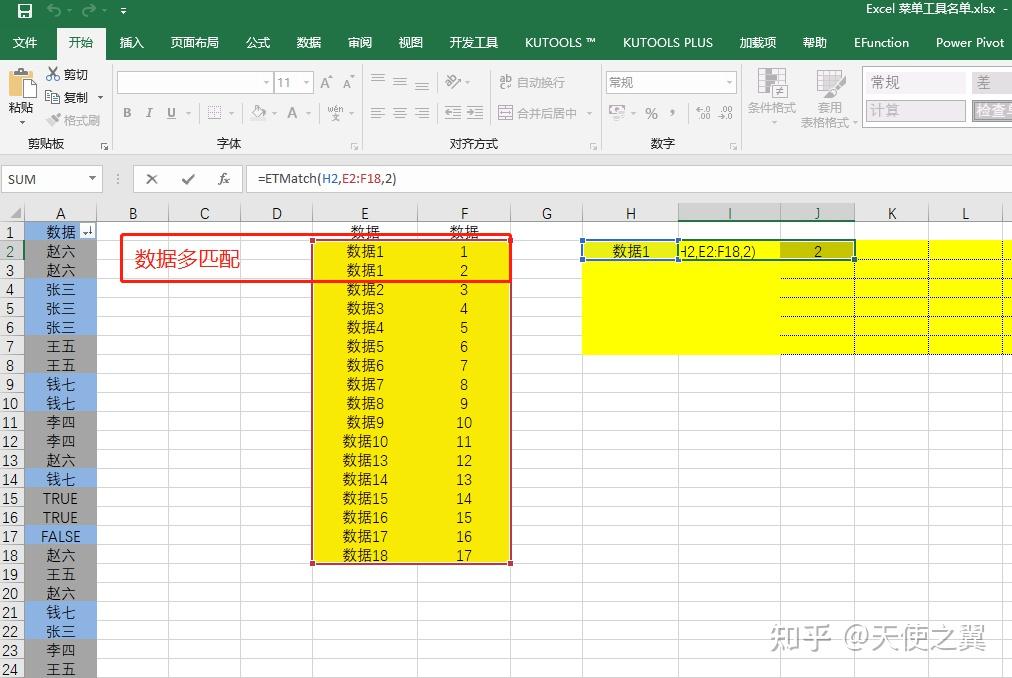The image size is (1012, 678).
Task: Open Format as Table (套用表格格式)
Action: pos(829,98)
